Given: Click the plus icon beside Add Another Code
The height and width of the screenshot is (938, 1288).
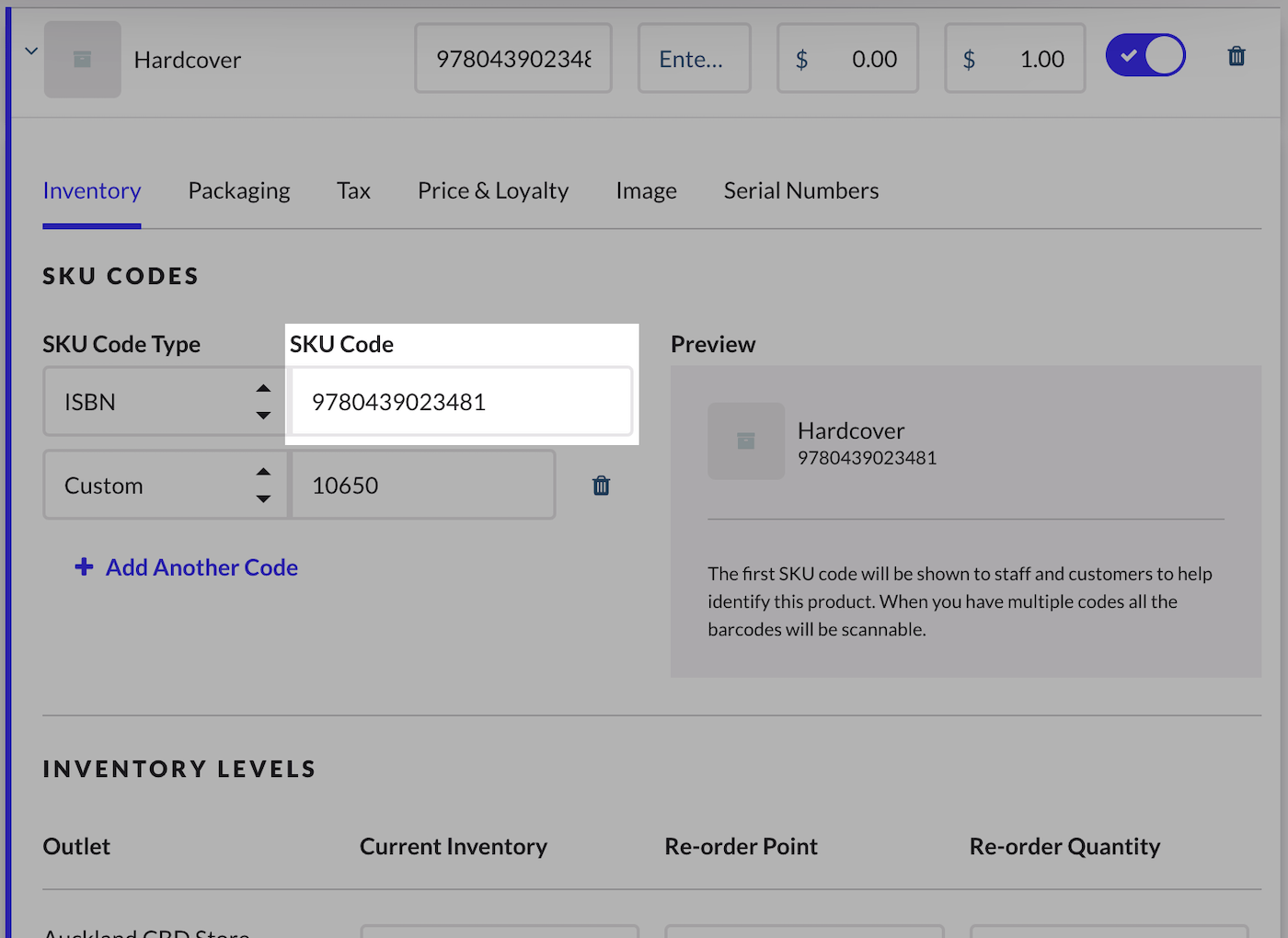Looking at the screenshot, I should (x=84, y=567).
